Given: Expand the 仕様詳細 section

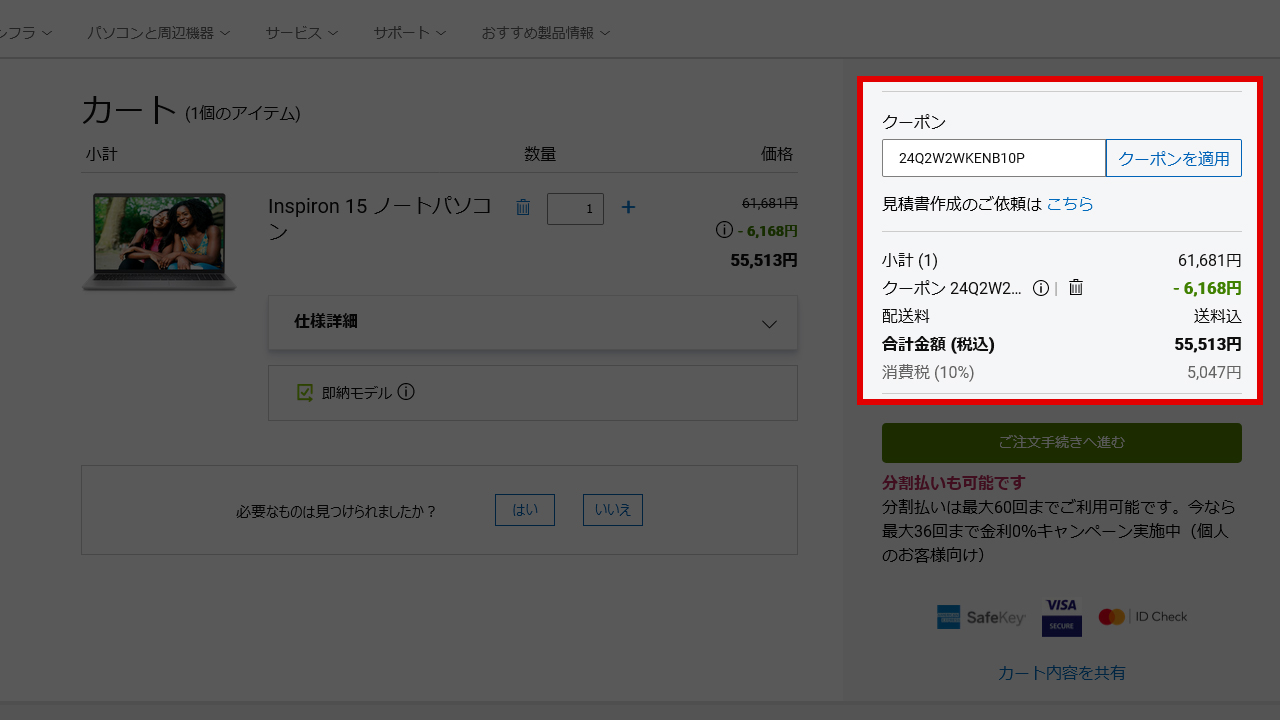Looking at the screenshot, I should pyautogui.click(x=533, y=322).
